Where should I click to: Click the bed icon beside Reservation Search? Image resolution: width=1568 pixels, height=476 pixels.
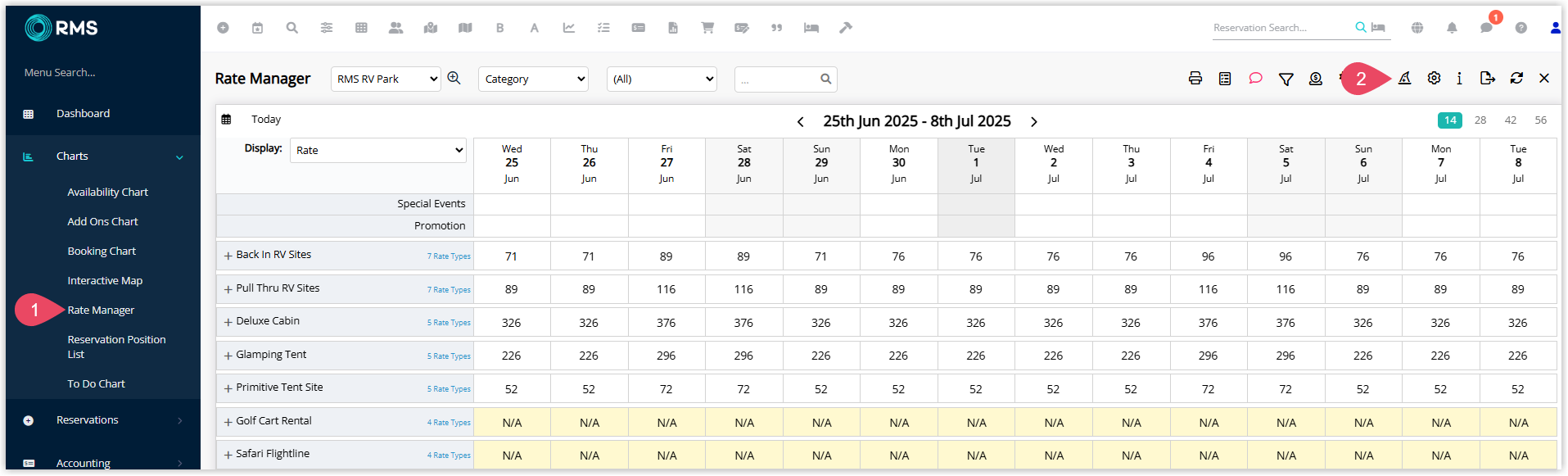click(1379, 27)
